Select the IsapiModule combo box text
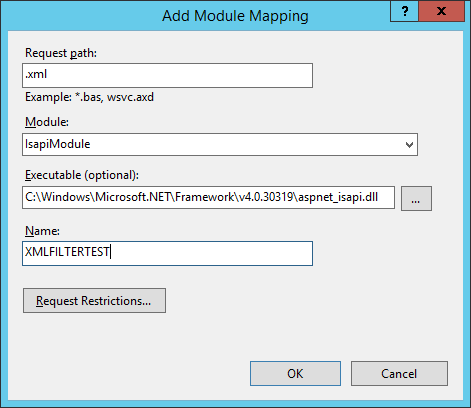 (58, 144)
